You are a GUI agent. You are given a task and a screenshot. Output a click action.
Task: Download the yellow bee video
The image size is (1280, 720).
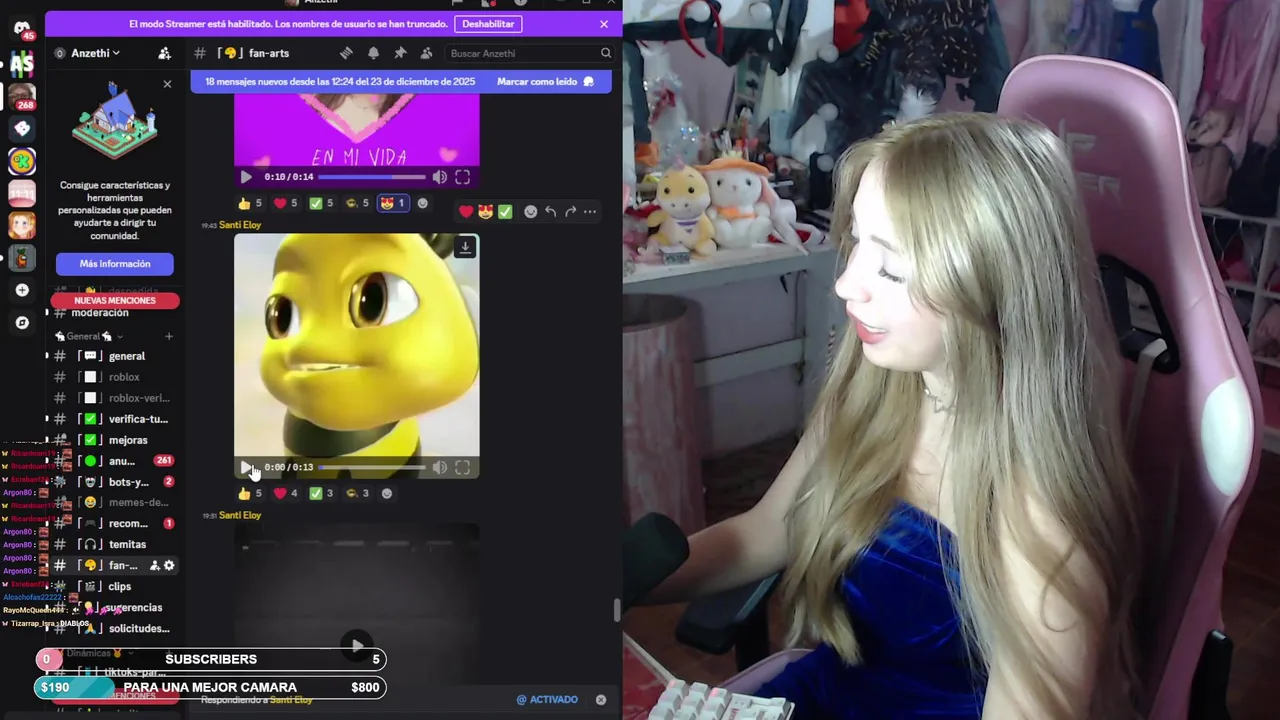[465, 247]
